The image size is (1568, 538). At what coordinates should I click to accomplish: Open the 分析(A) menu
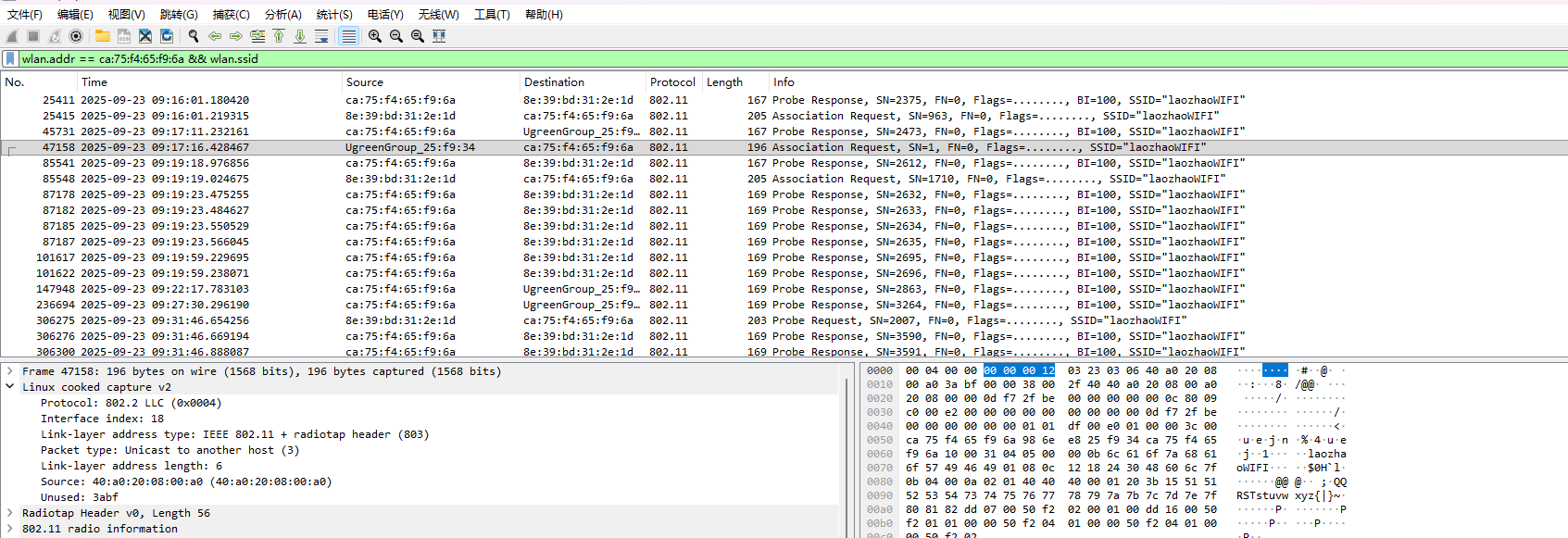pyautogui.click(x=283, y=15)
